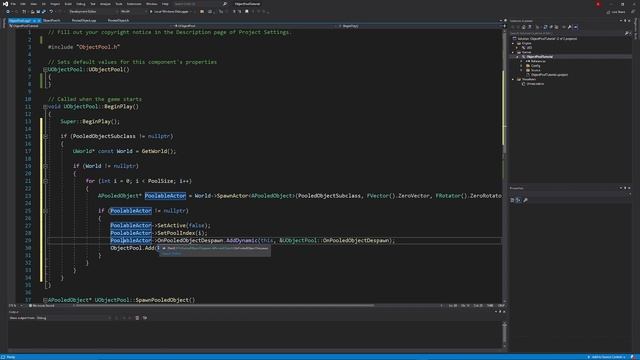Click Alphabetical sort icon in Properties panel

(x=518, y=200)
